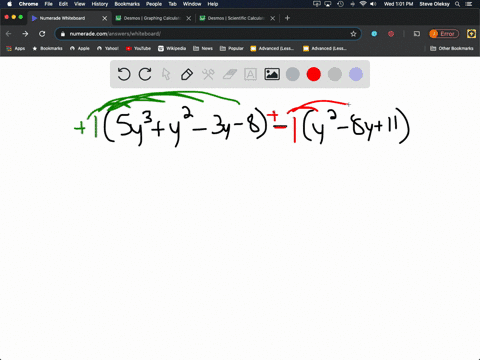Switch to Desmos Graphing Calculator tab
480x360 pixels.
coord(153,18)
